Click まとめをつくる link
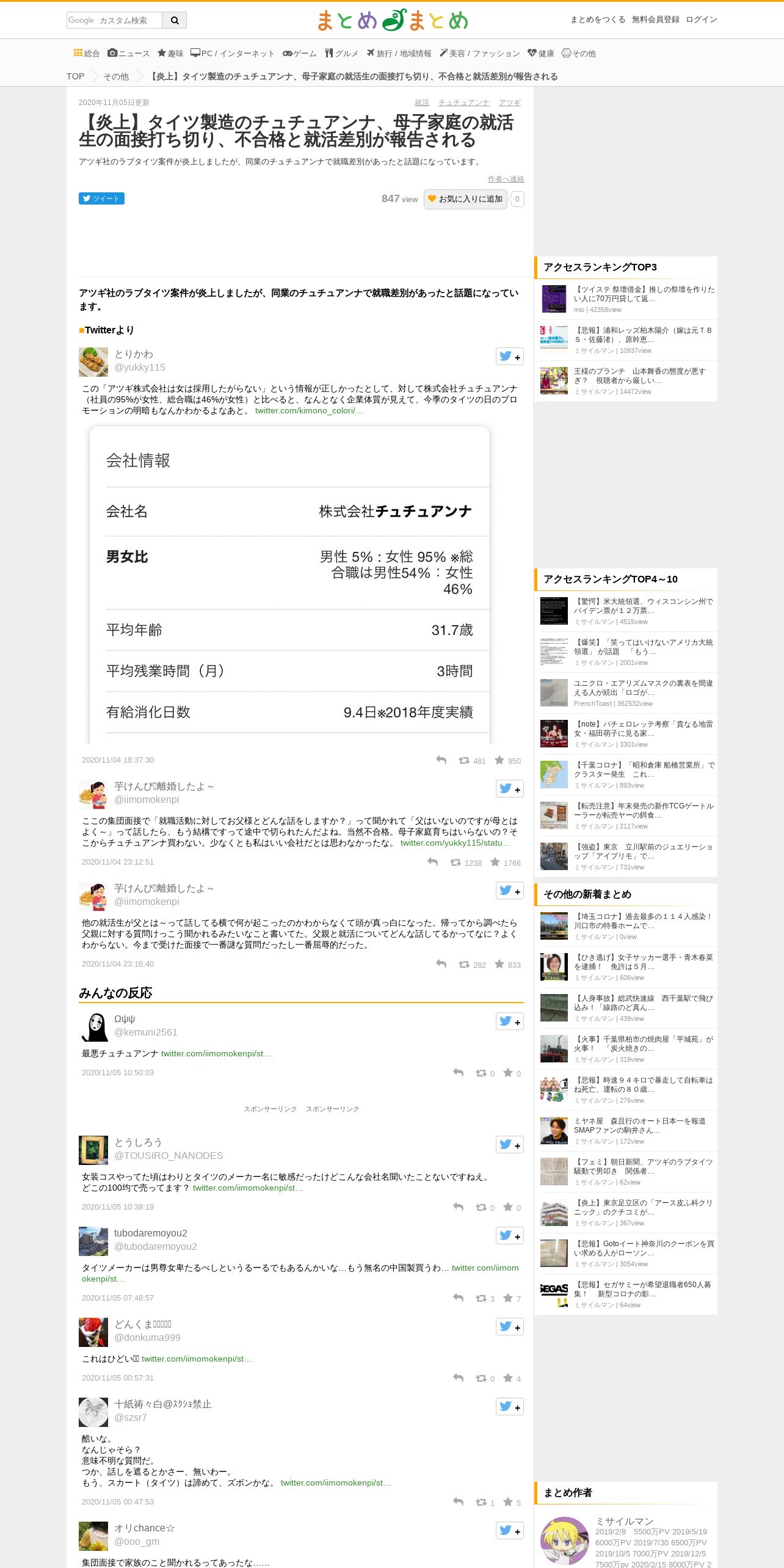The width and height of the screenshot is (784, 1568). pos(598,20)
